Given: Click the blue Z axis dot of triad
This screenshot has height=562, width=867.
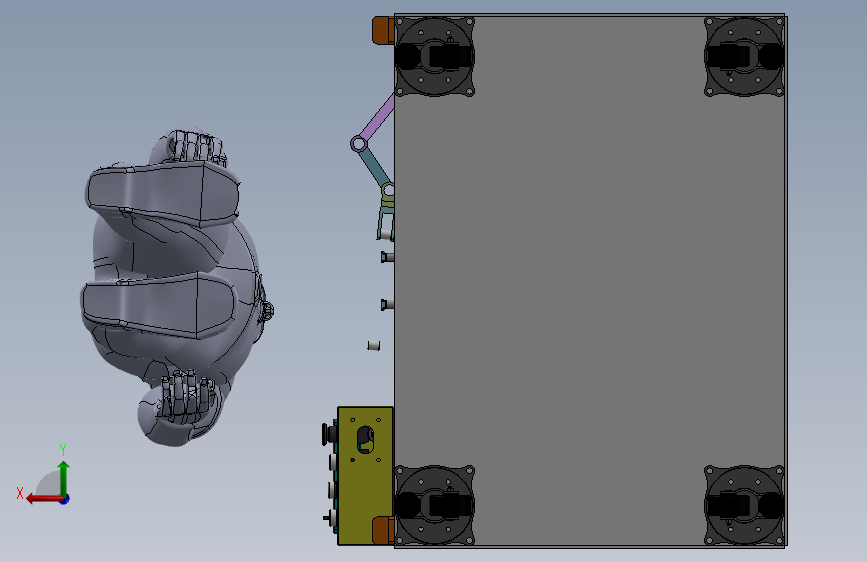Looking at the screenshot, I should (65, 499).
